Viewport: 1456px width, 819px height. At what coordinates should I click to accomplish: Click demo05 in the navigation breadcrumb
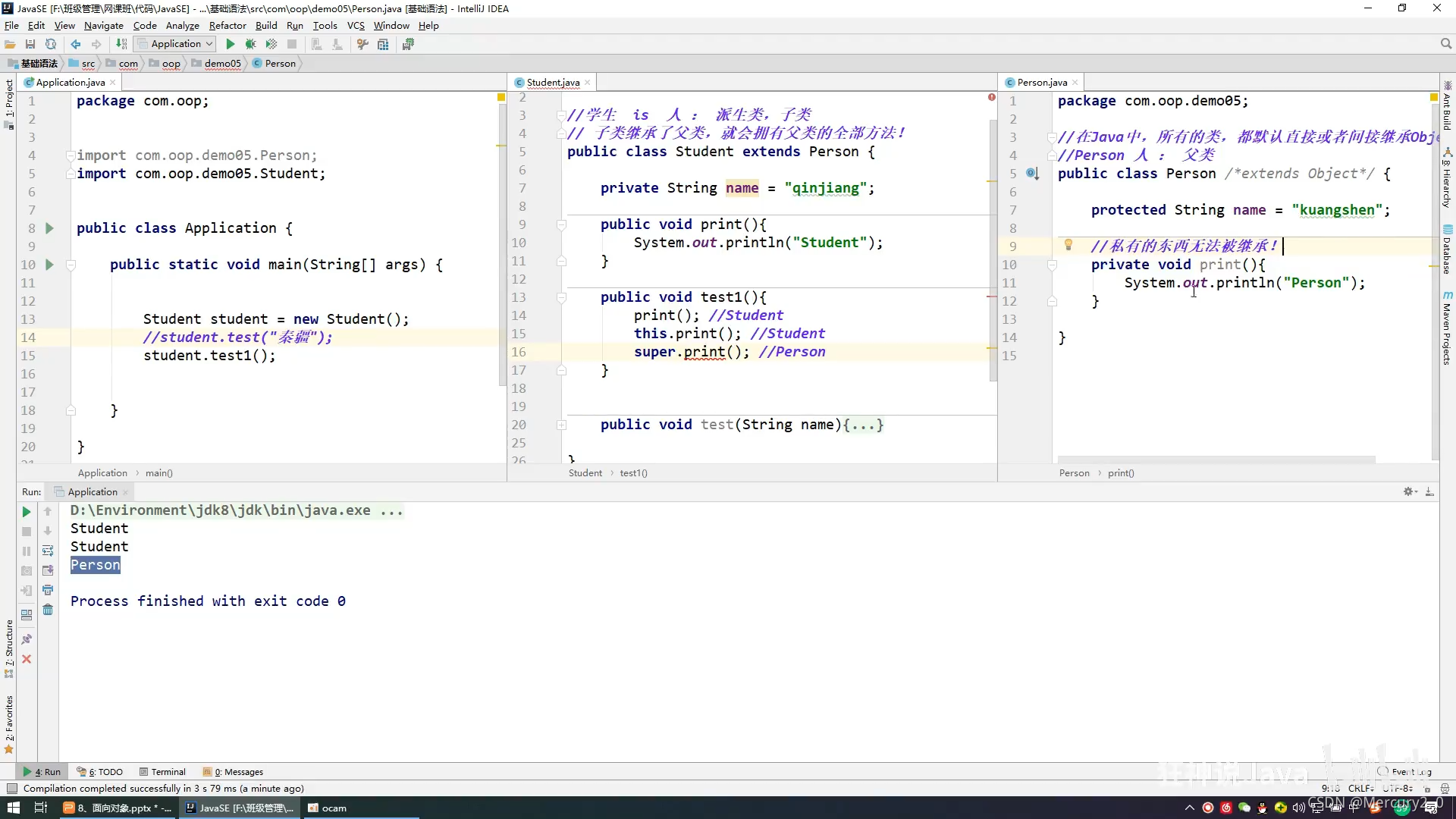tap(216, 64)
